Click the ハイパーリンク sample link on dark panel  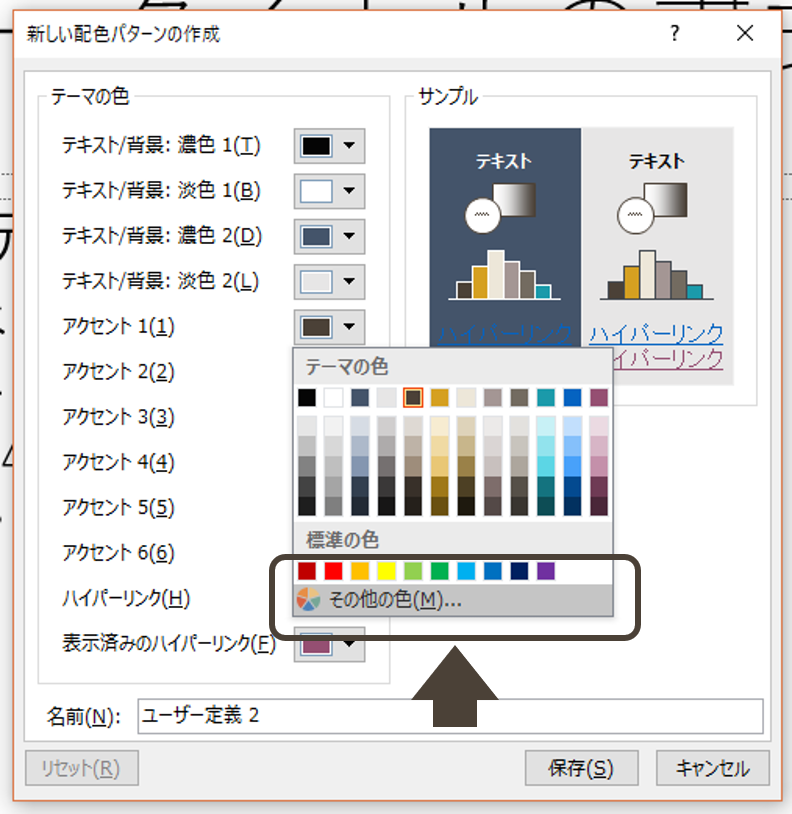pyautogui.click(x=504, y=334)
